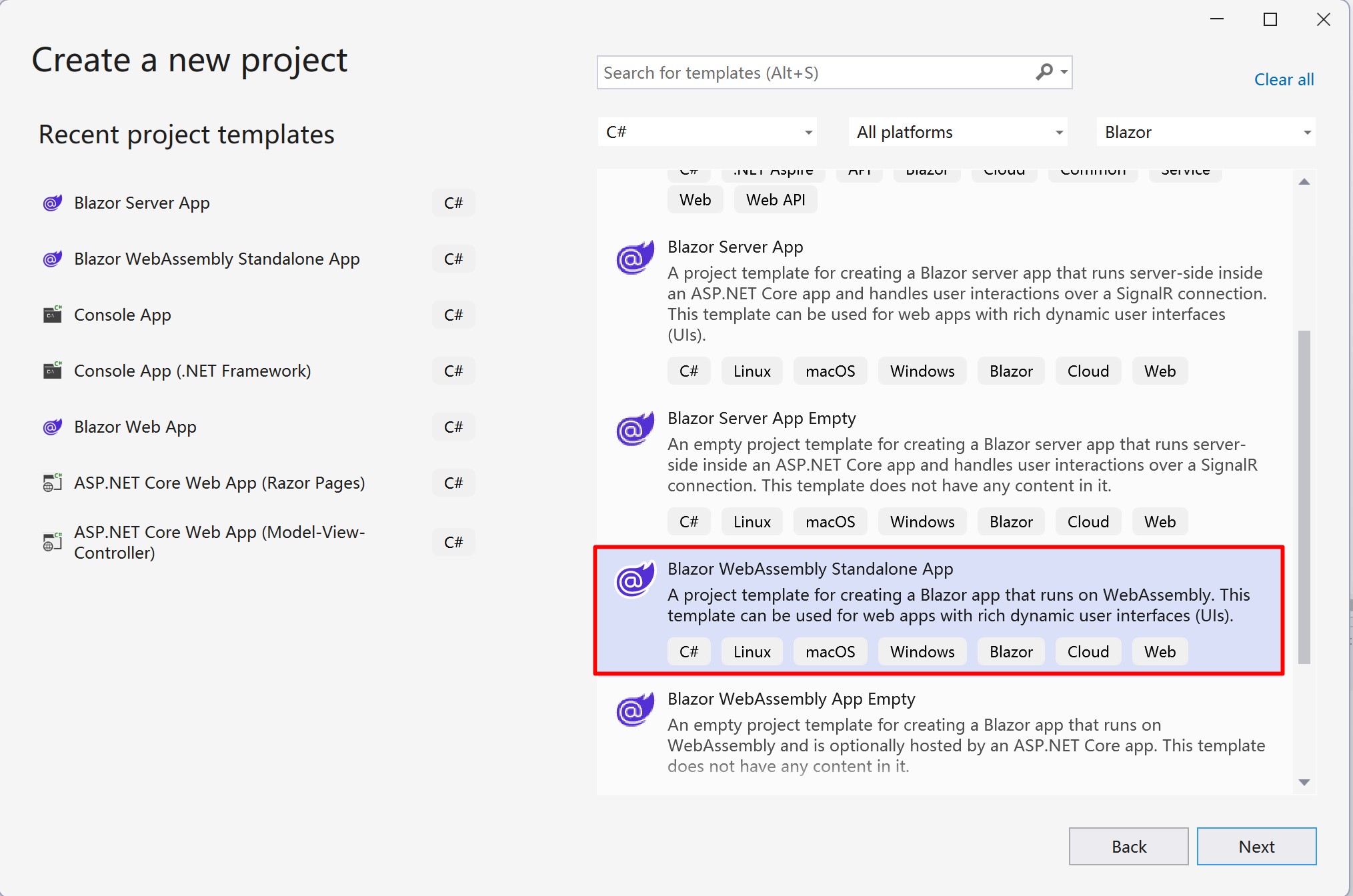Click Blazor Server App Empty template icon
1353x896 pixels.
click(634, 429)
